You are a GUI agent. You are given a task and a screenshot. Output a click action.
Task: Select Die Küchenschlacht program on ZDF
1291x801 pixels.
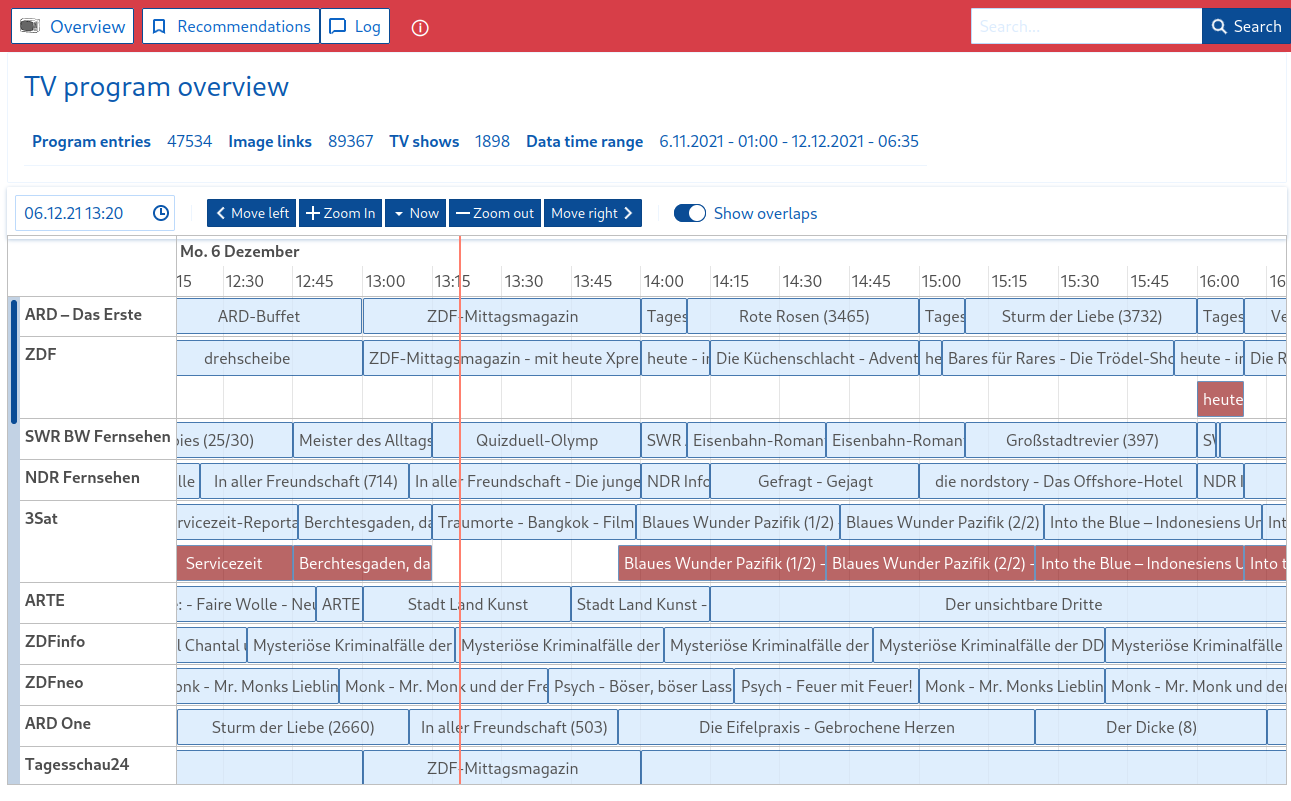point(814,357)
